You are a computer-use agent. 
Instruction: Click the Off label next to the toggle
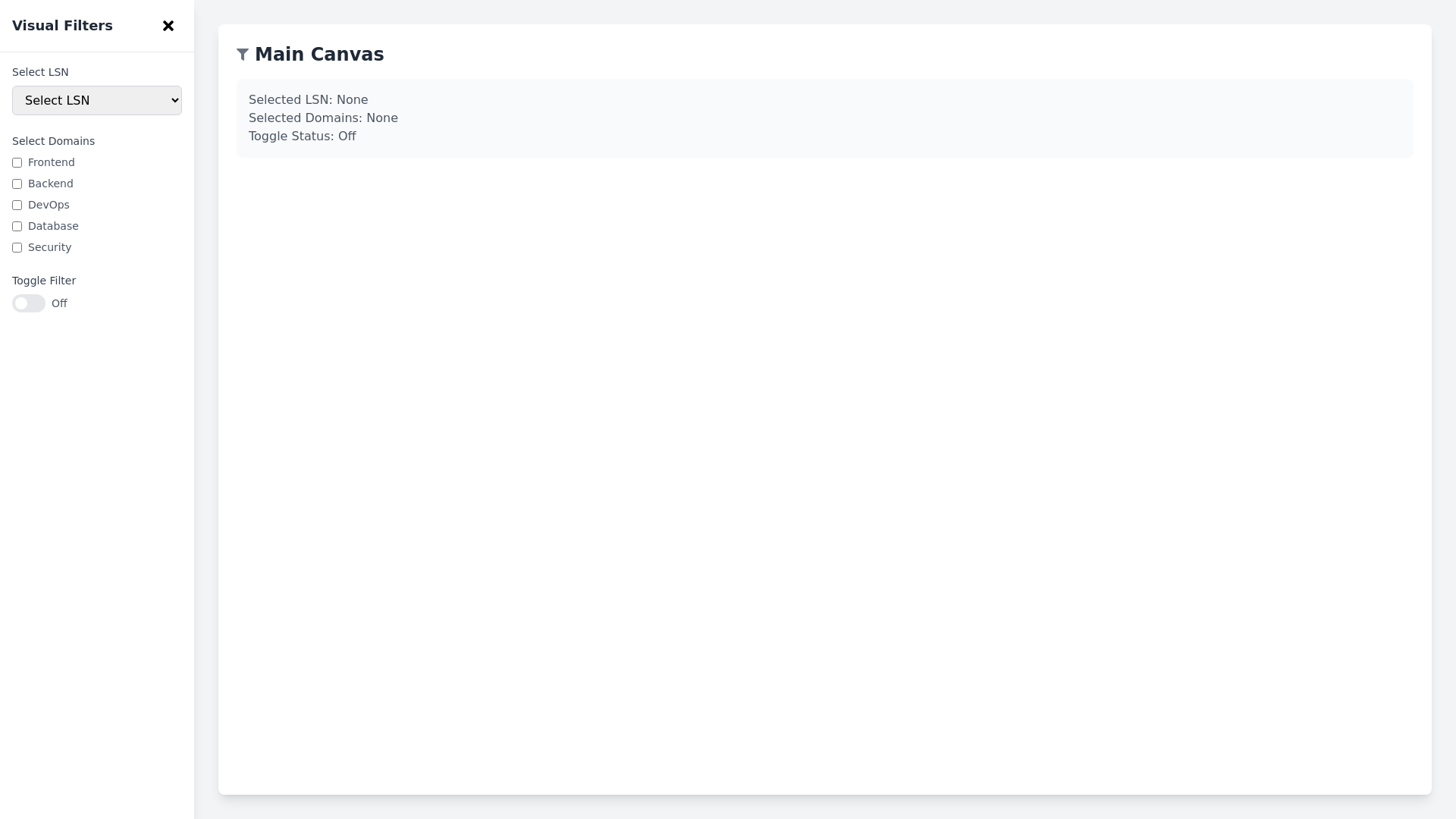59,303
